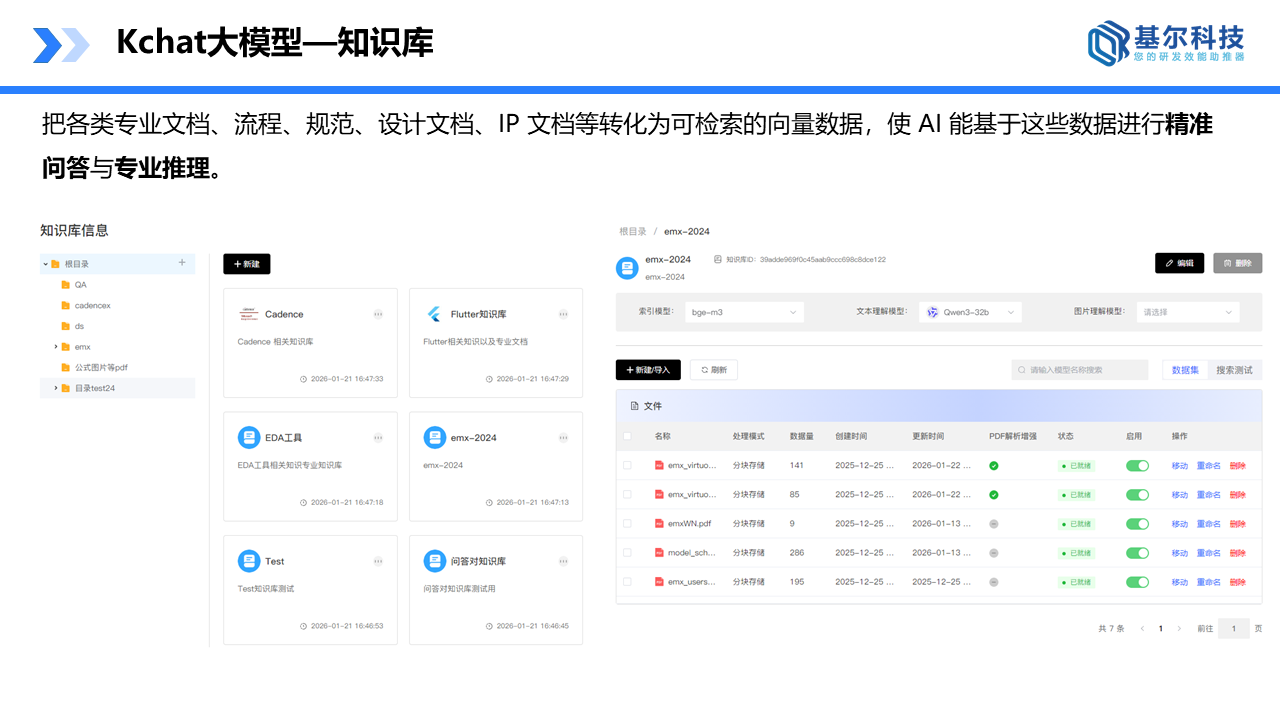Check the select-all checkbox in table header

[x=627, y=436]
